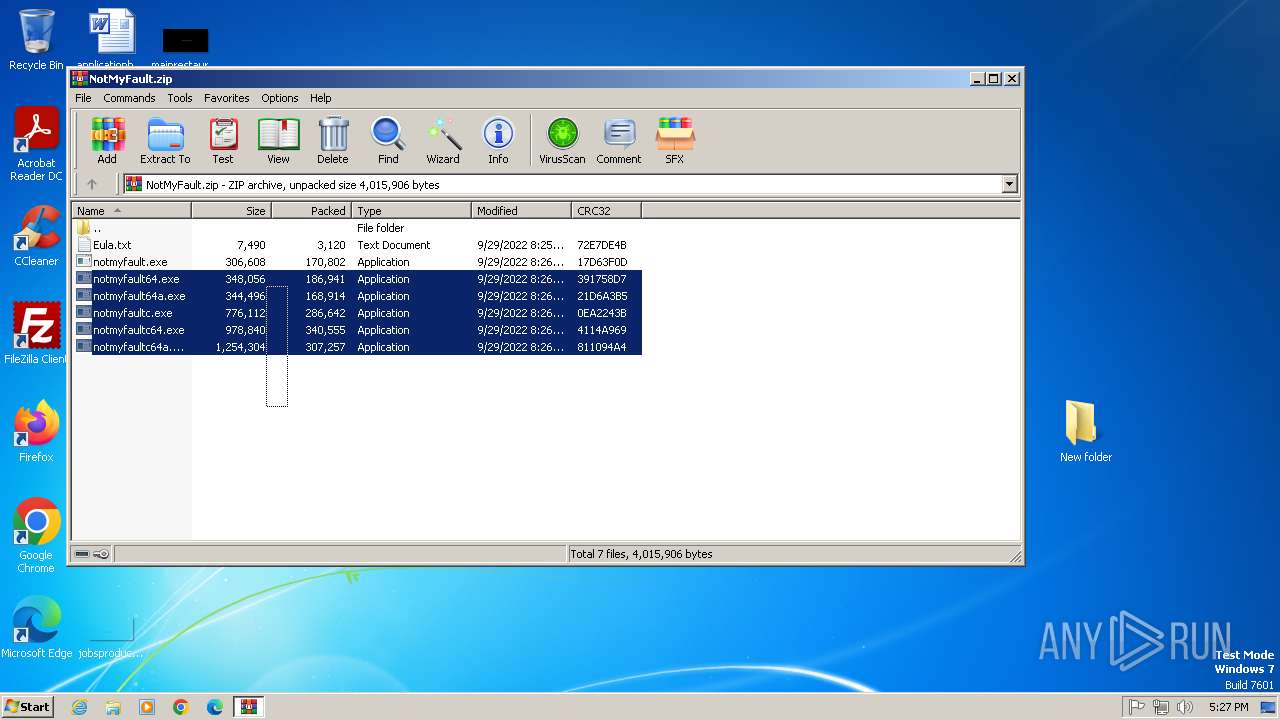
Task: Open the Find magnifier tool
Action: click(388, 141)
